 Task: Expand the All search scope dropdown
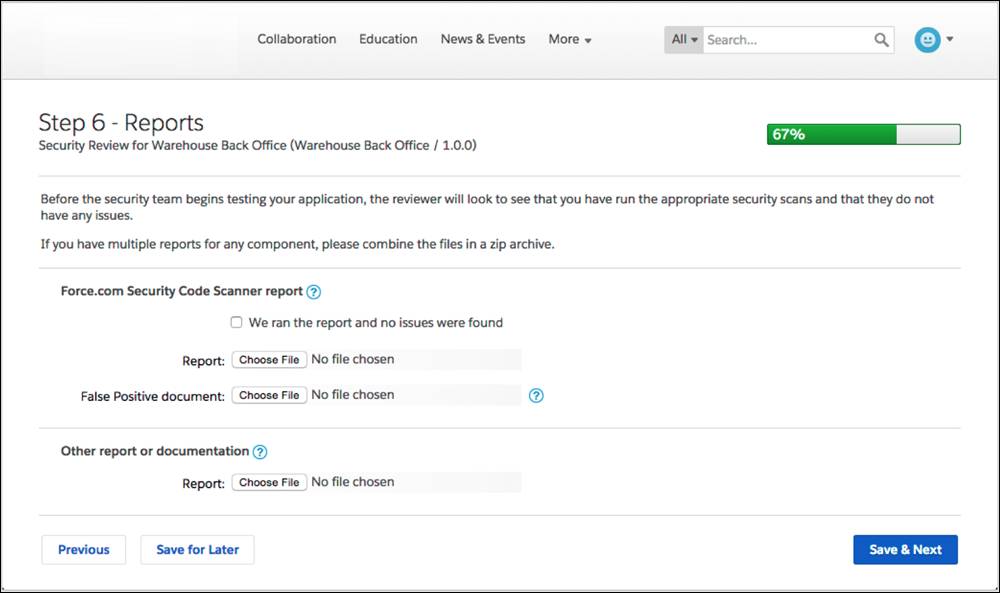tap(684, 40)
